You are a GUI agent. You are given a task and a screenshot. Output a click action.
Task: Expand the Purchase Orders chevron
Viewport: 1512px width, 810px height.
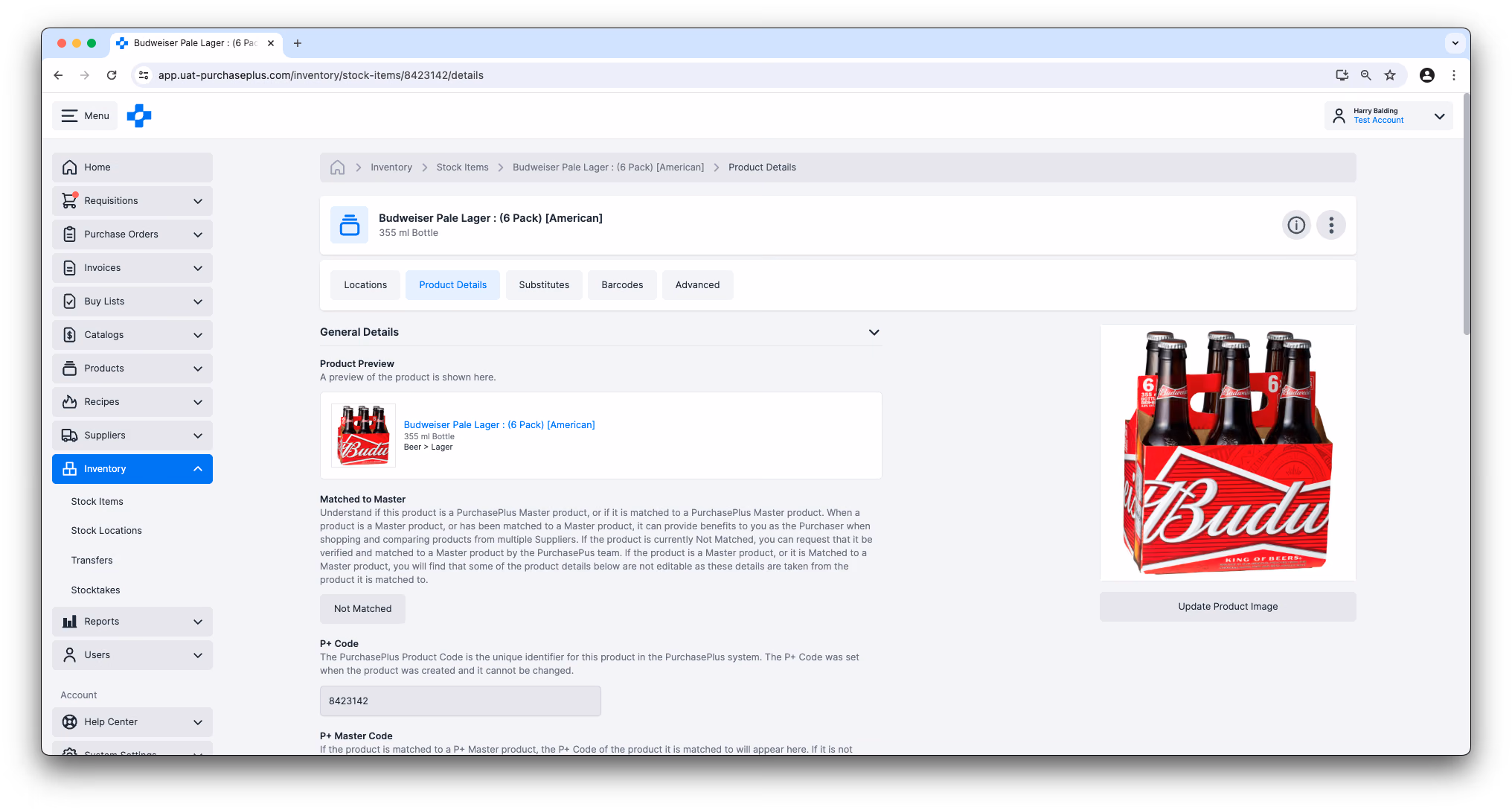point(198,235)
